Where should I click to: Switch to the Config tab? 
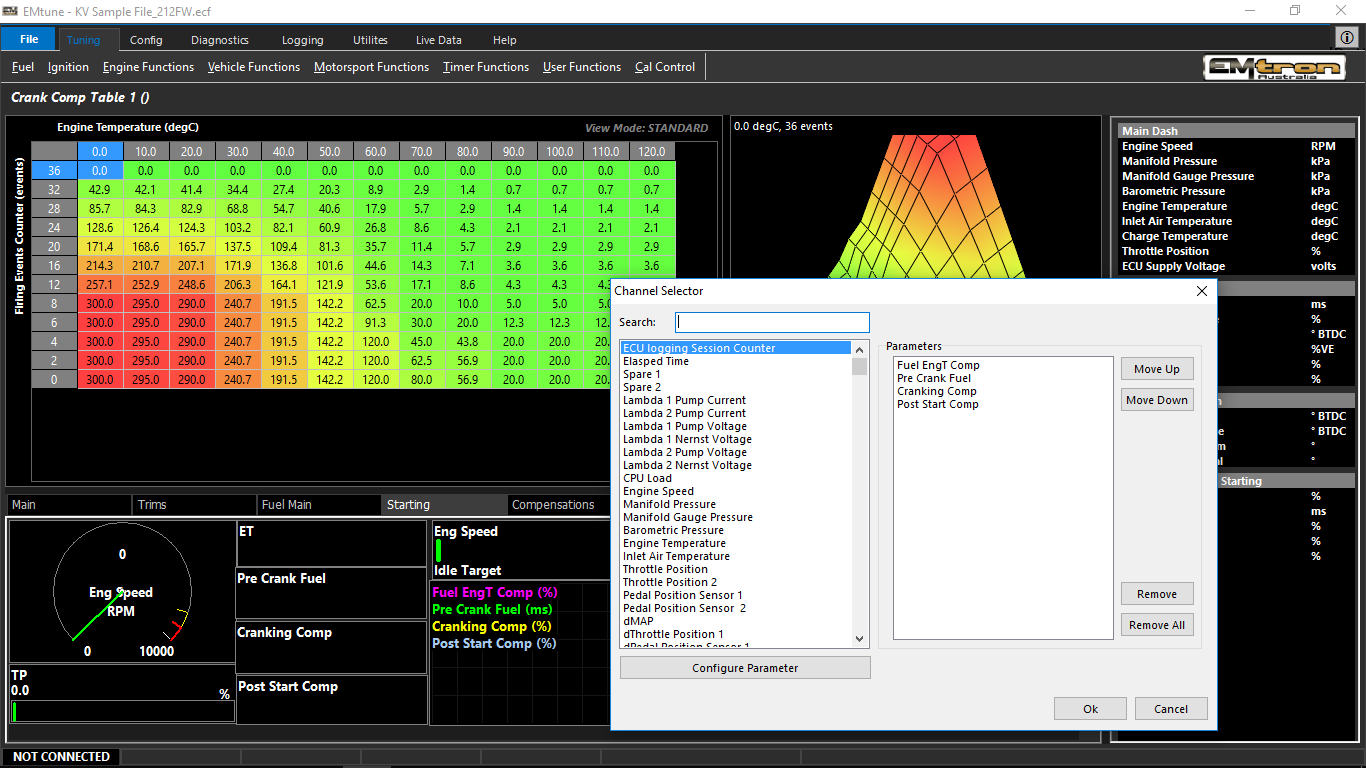click(x=146, y=40)
